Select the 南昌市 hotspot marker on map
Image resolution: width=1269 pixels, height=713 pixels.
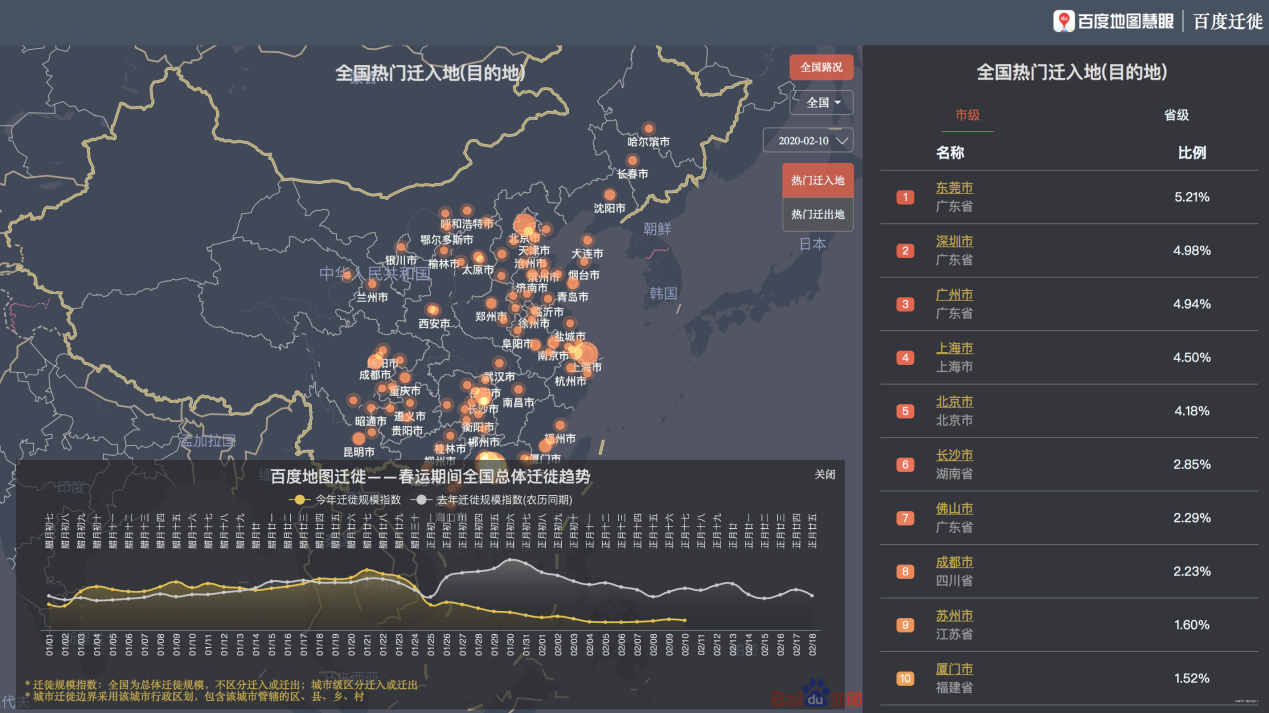(x=519, y=389)
